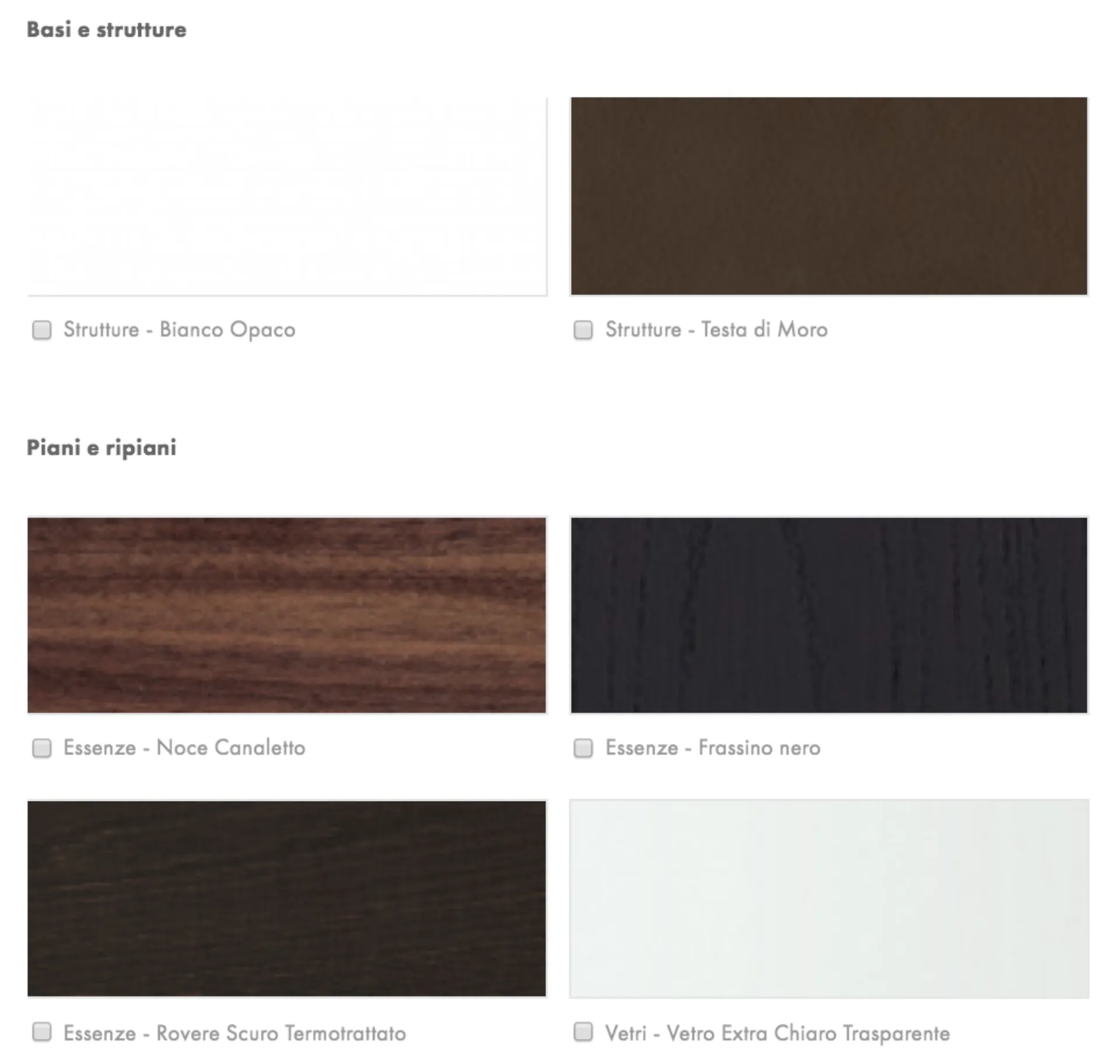Image resolution: width=1120 pixels, height=1064 pixels.
Task: Pick the light glass Vetro Extra Chiaro swatch
Action: (x=829, y=898)
